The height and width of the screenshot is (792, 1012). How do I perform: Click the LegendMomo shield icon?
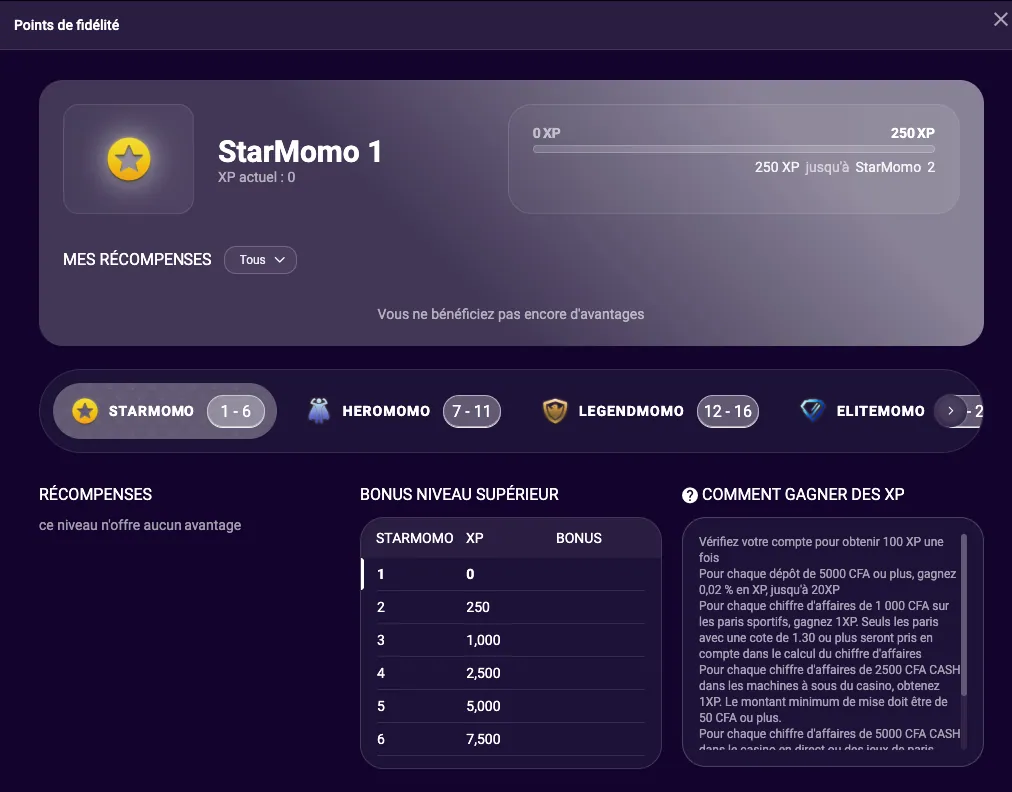tap(555, 411)
